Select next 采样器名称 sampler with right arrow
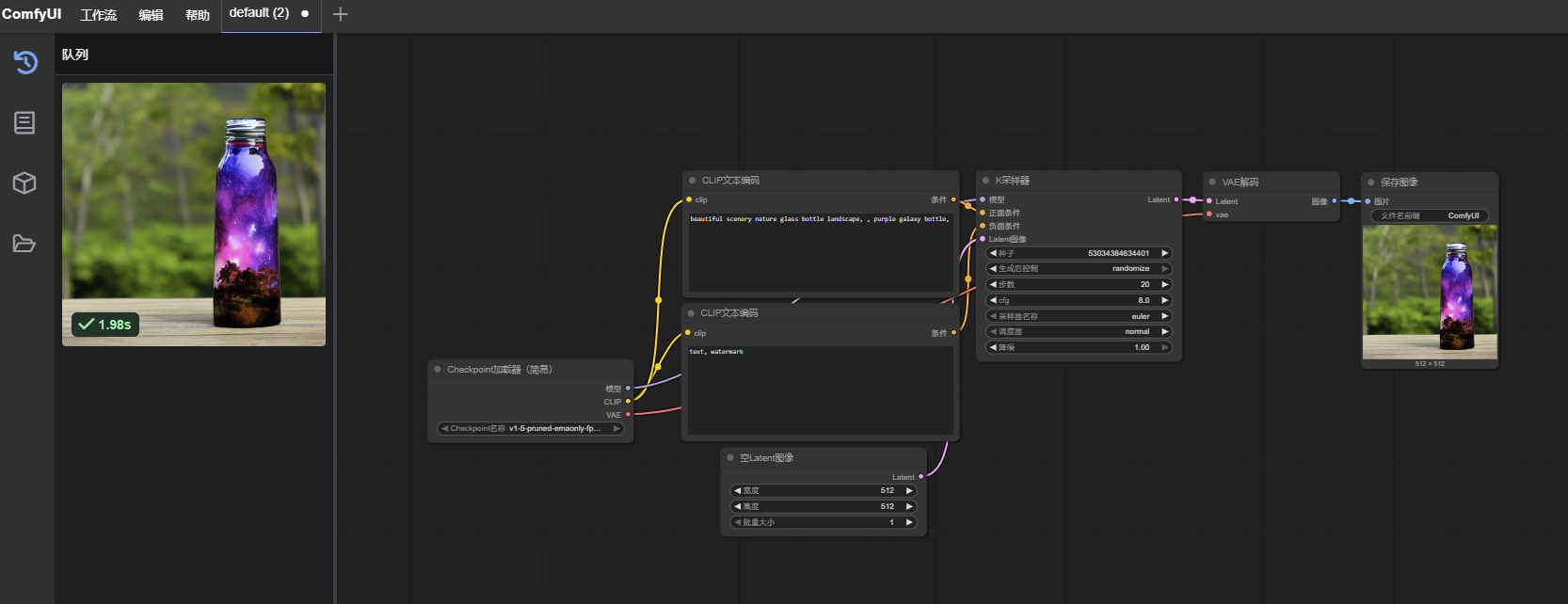Viewport: 1568px width, 604px height. click(1164, 316)
